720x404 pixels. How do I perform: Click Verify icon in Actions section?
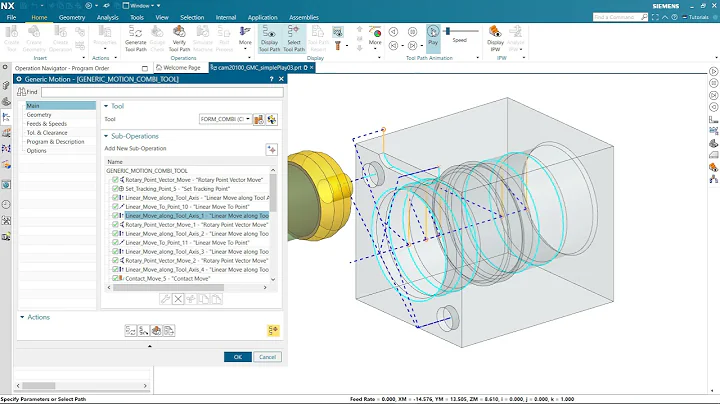[x=156, y=331]
